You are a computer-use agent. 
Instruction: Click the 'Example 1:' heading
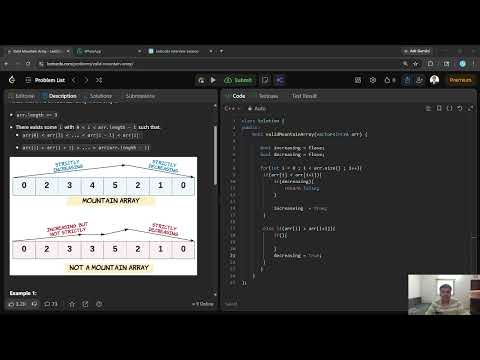pos(23,293)
